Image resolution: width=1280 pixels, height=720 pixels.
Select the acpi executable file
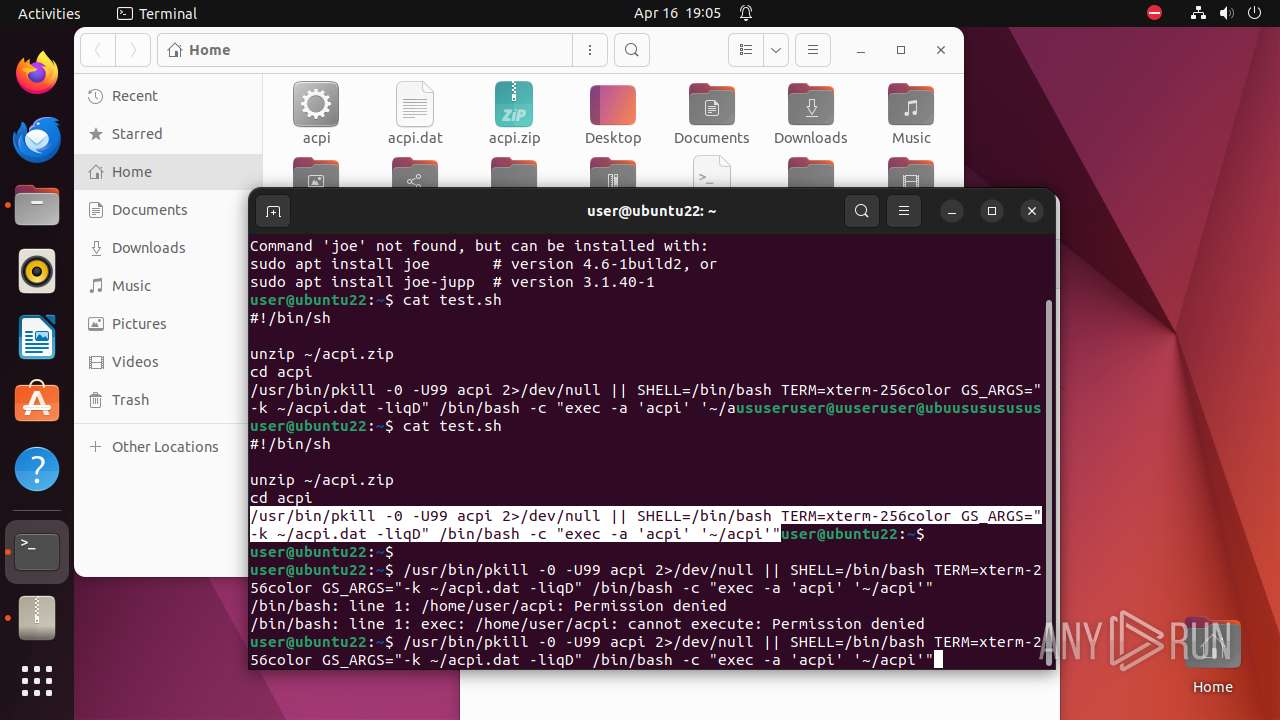(x=316, y=113)
